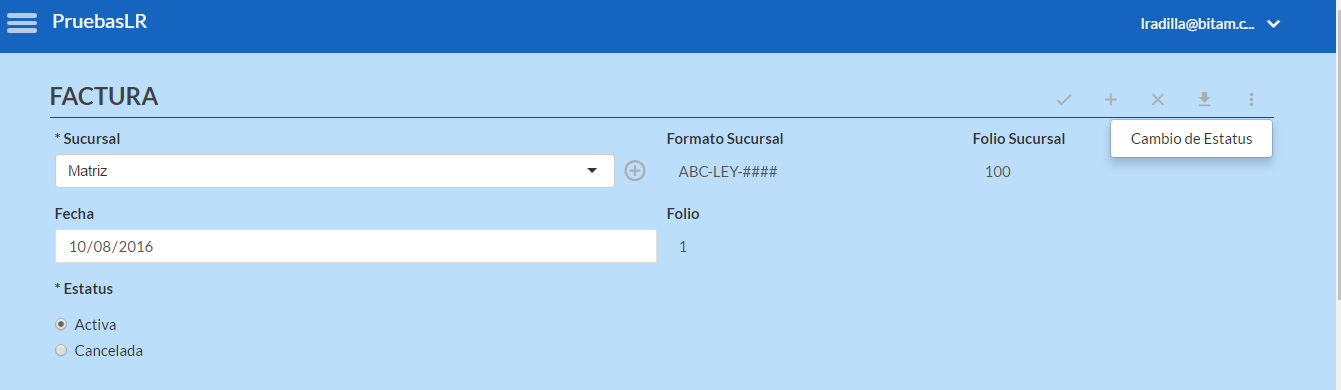Select the Activa status radio button
The height and width of the screenshot is (390, 1341).
point(61,324)
